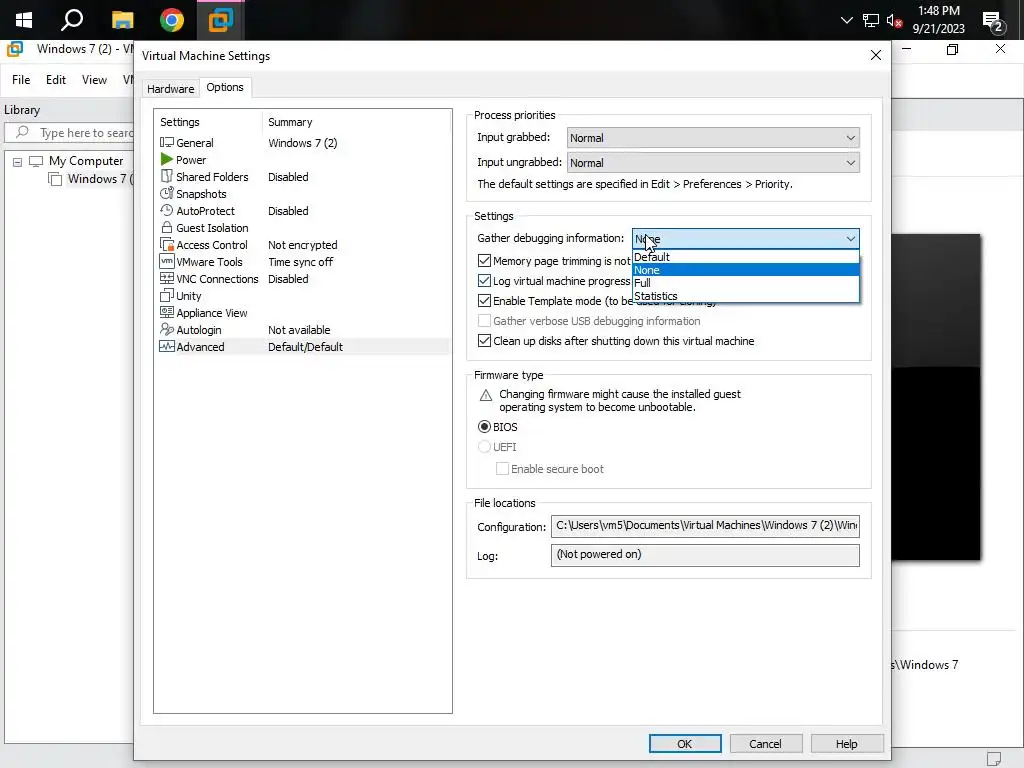Image resolution: width=1024 pixels, height=768 pixels.
Task: Switch to the Options tab
Action: (225, 87)
